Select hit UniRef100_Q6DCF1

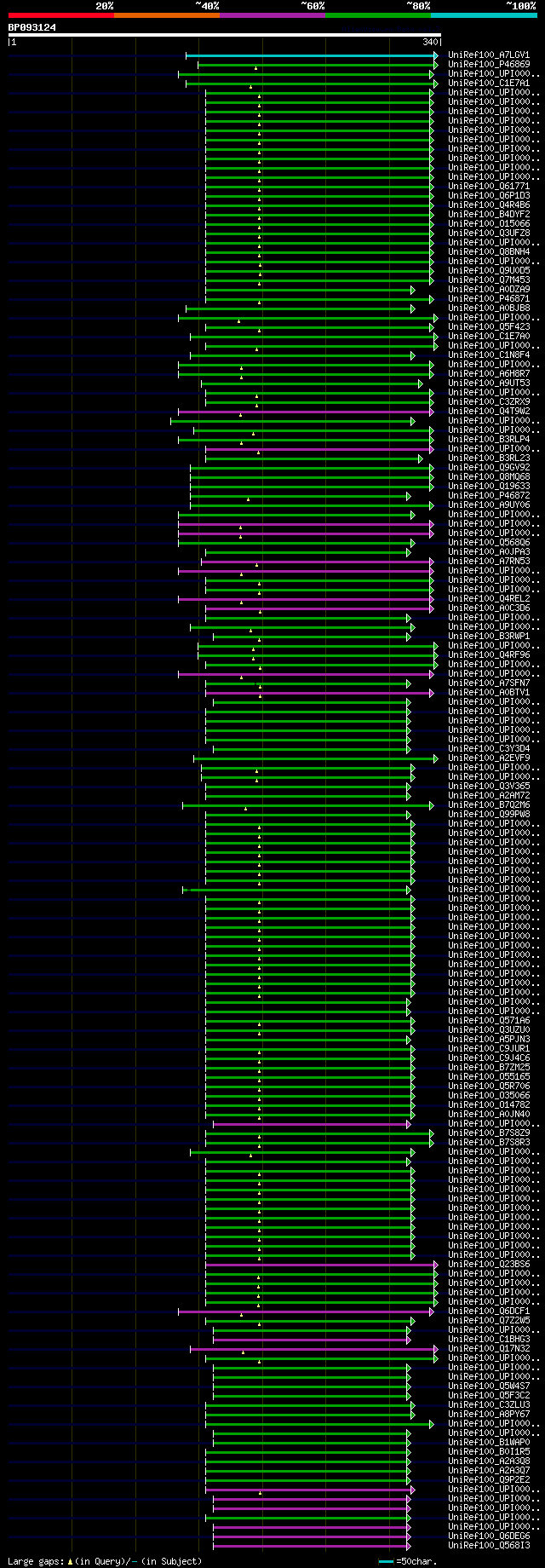point(489,1311)
